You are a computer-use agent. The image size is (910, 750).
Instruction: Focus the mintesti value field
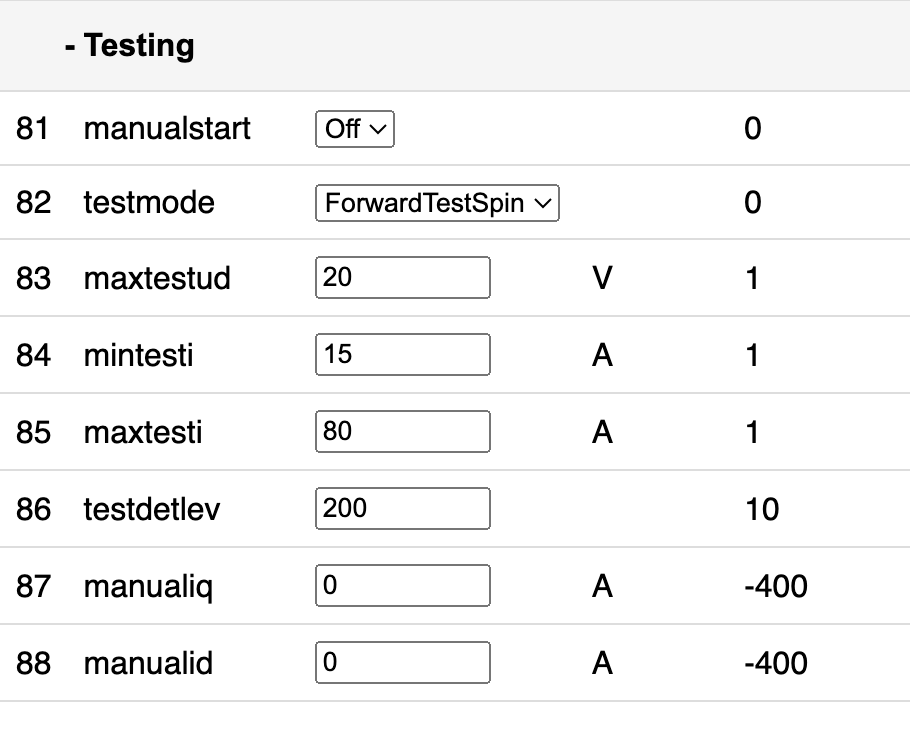tap(403, 355)
